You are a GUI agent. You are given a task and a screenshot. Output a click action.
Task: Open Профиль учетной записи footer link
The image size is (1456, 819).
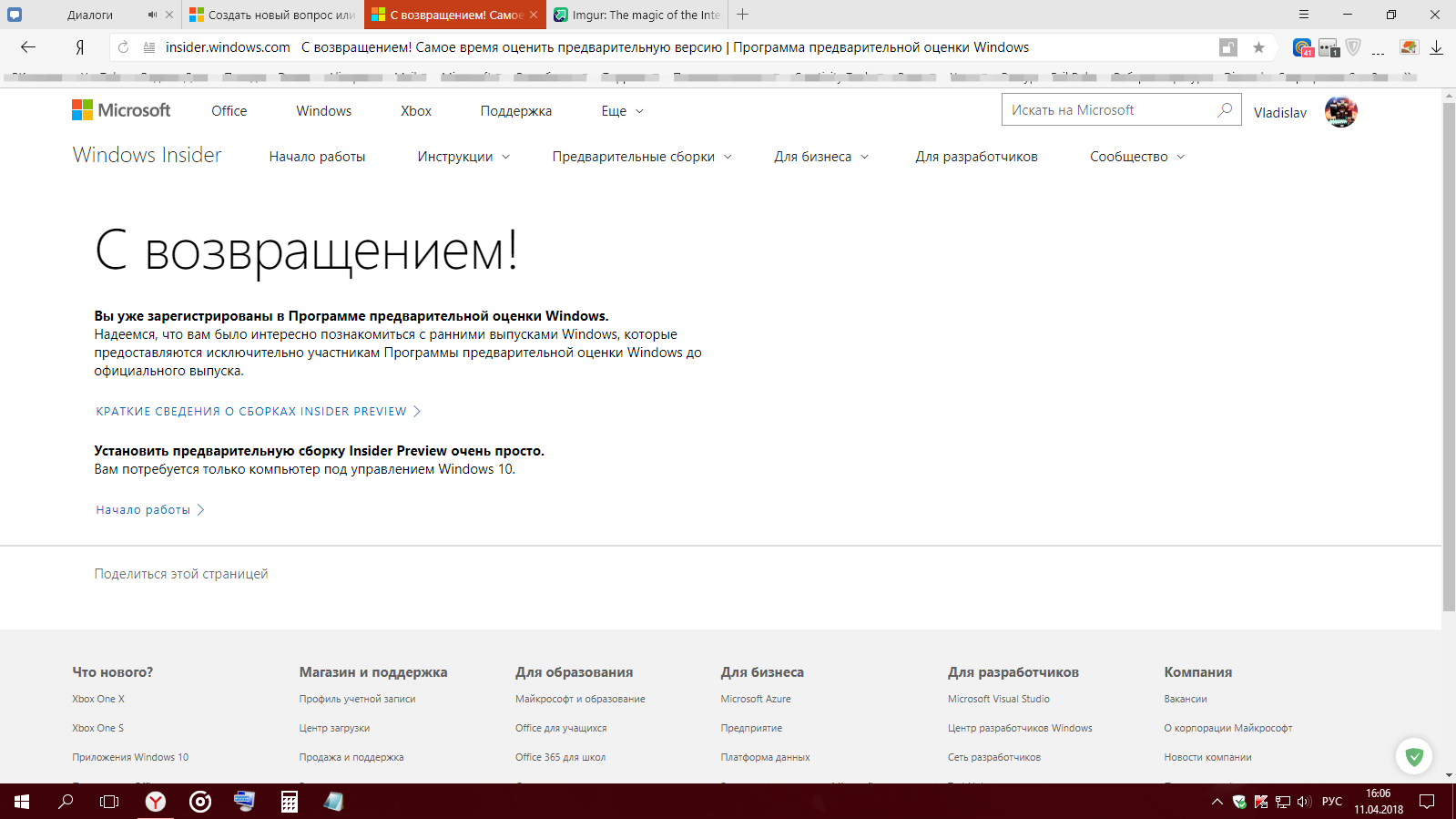[x=357, y=699]
